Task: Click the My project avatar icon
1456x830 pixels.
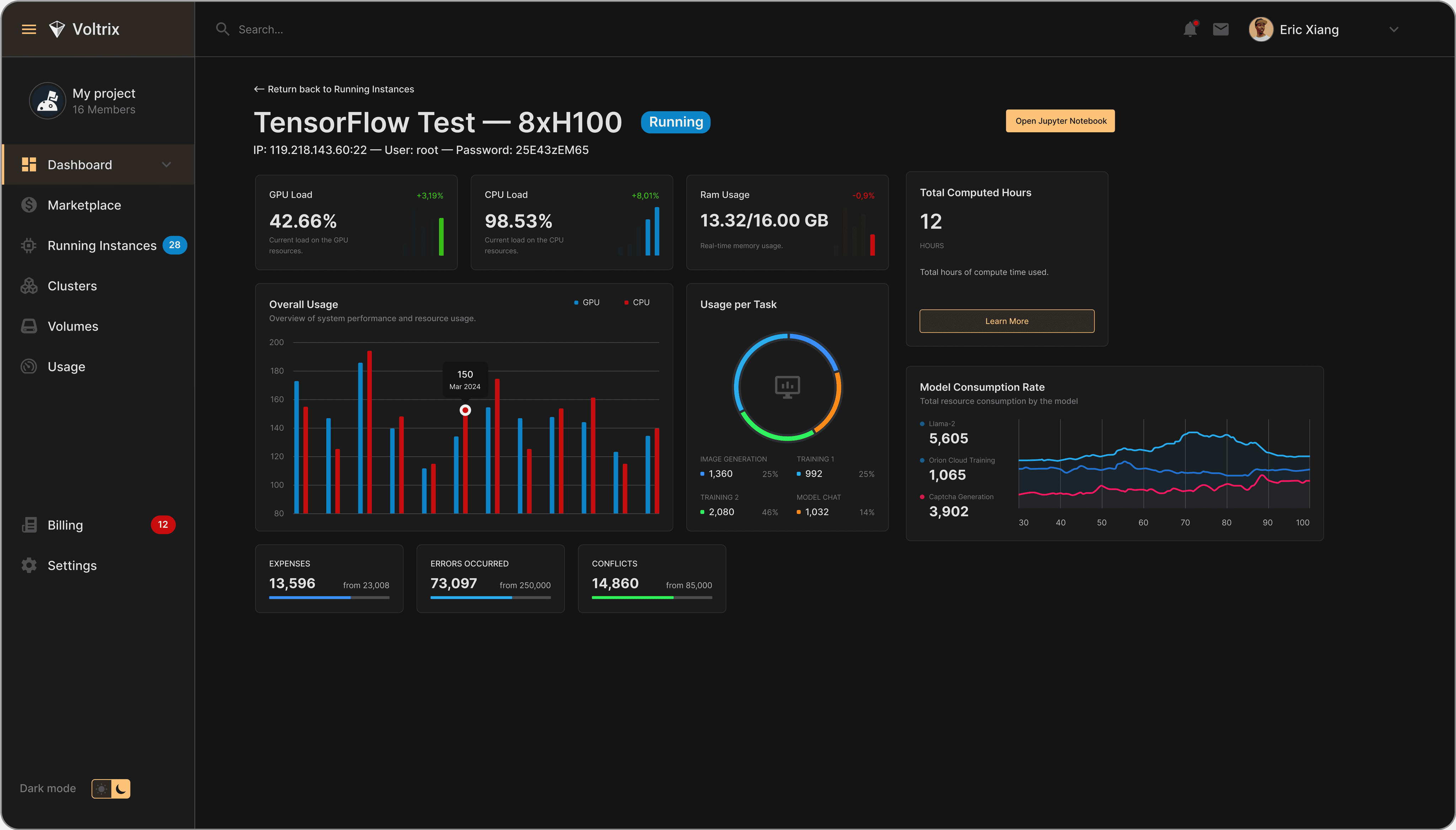Action: tap(47, 101)
